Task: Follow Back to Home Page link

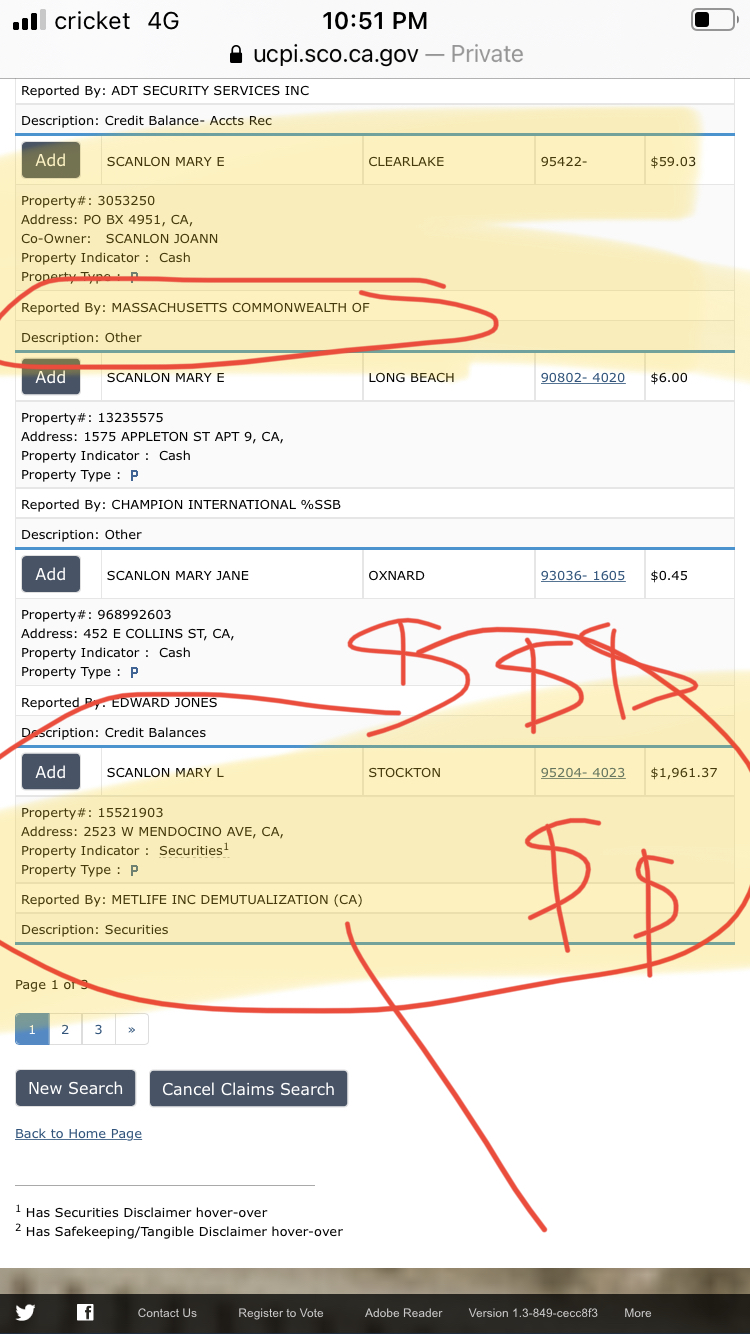Action: pyautogui.click(x=78, y=1133)
